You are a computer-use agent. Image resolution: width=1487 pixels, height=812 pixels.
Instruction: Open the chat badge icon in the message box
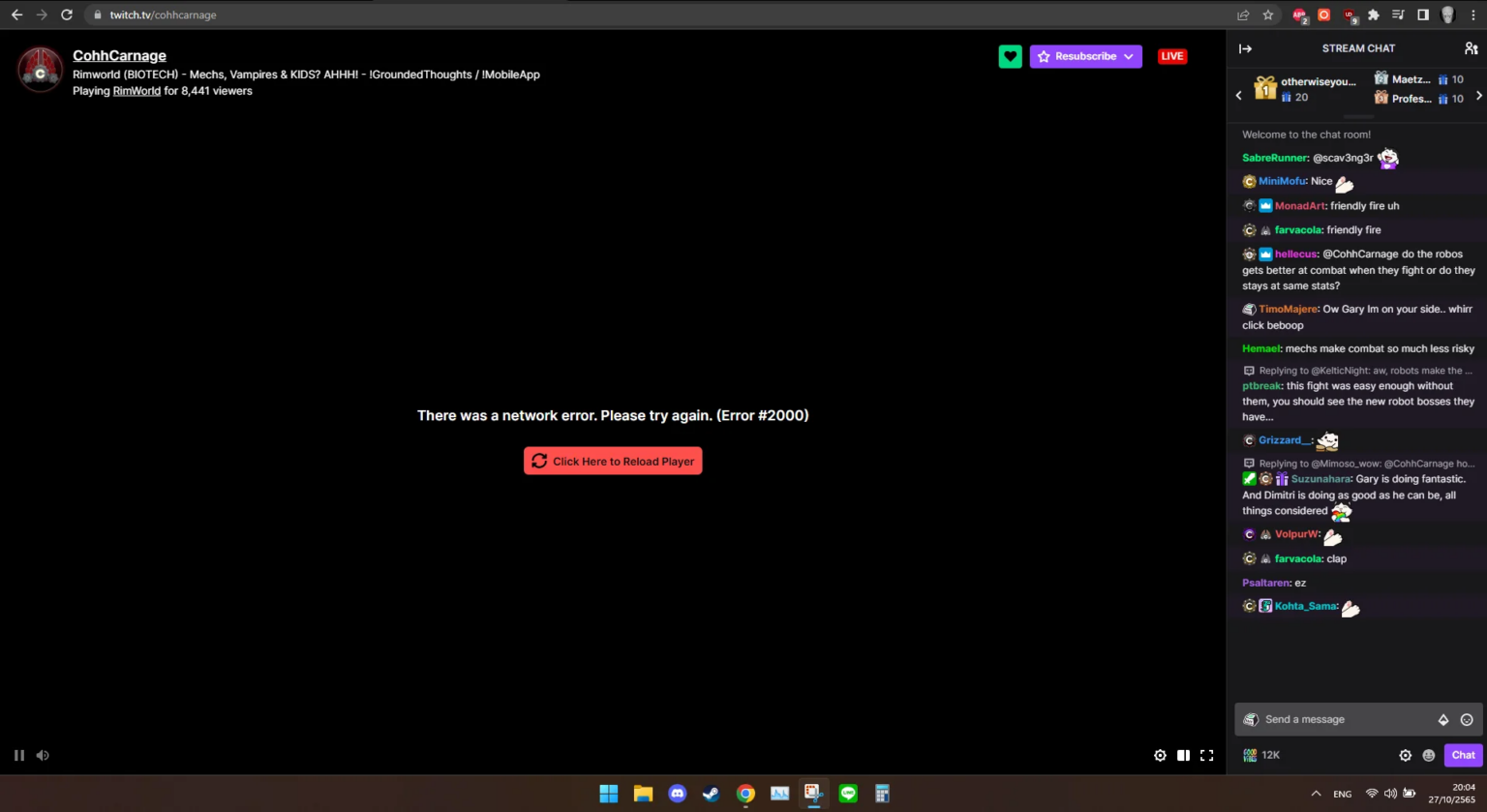click(x=1249, y=719)
